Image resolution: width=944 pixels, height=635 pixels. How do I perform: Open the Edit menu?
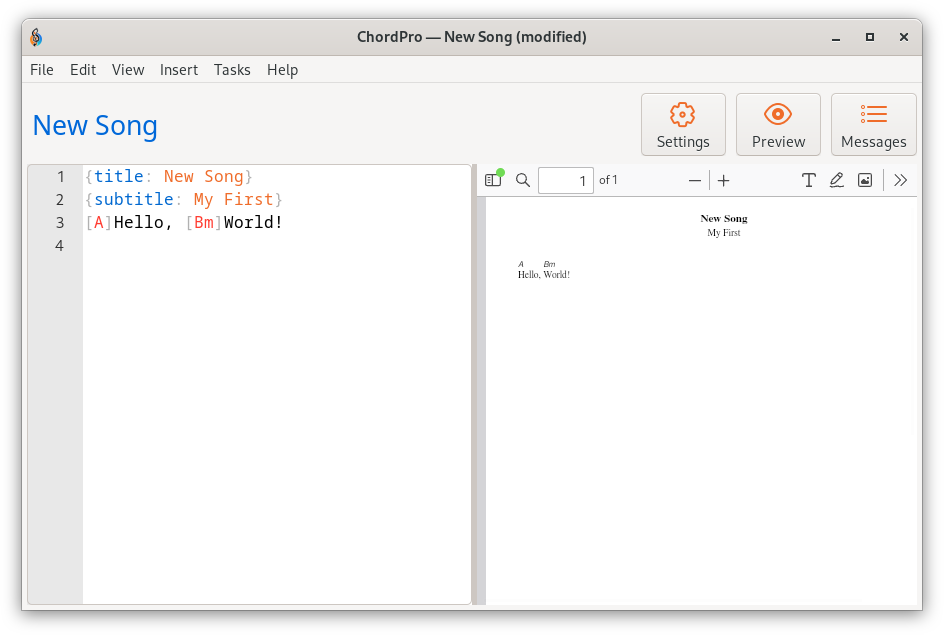coord(82,70)
